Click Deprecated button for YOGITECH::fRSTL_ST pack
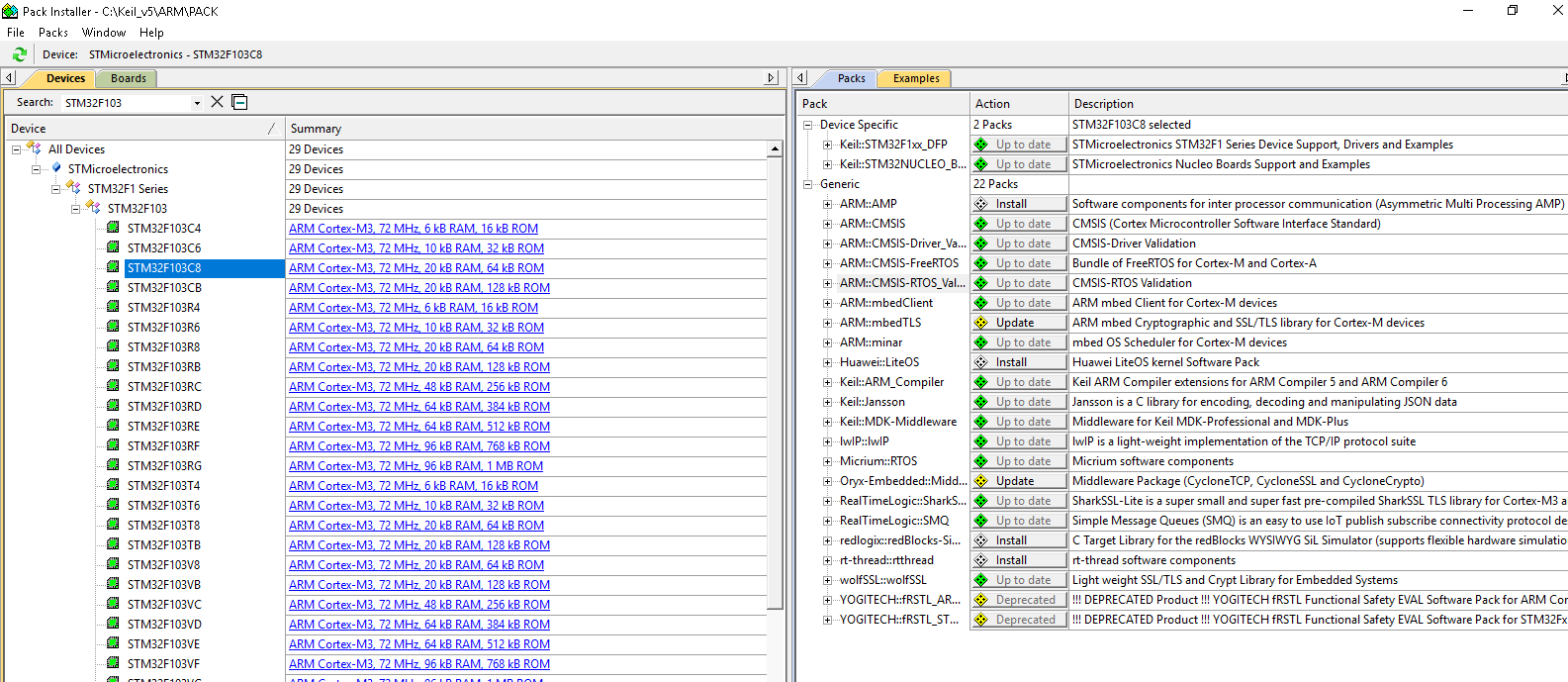Image resolution: width=1568 pixels, height=682 pixels. point(1019,620)
